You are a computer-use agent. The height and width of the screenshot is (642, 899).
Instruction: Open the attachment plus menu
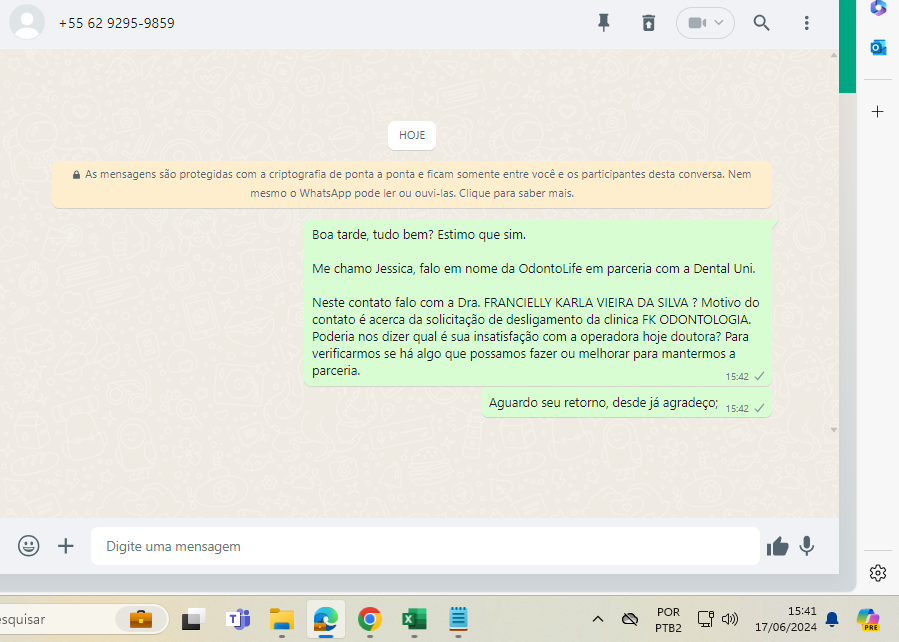coord(66,546)
